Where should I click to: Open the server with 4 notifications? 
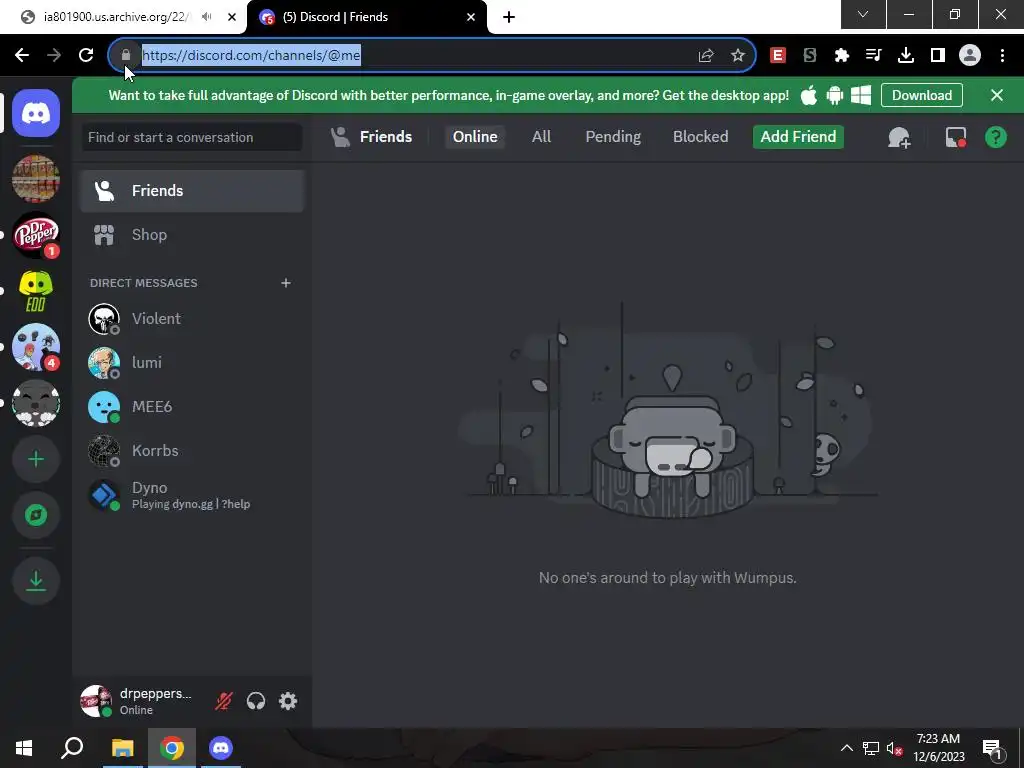tap(36, 347)
